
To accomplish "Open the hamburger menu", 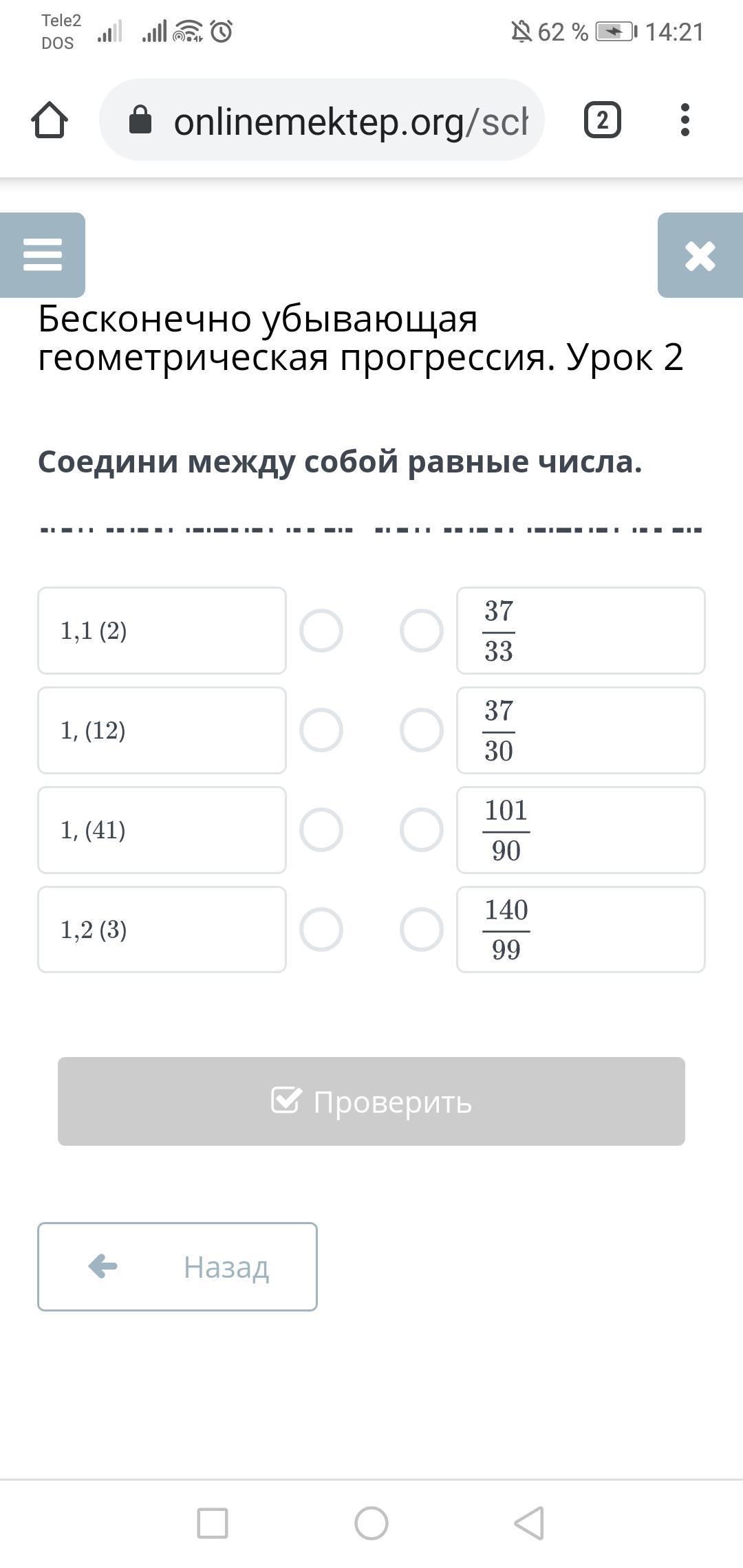I will (x=43, y=254).
